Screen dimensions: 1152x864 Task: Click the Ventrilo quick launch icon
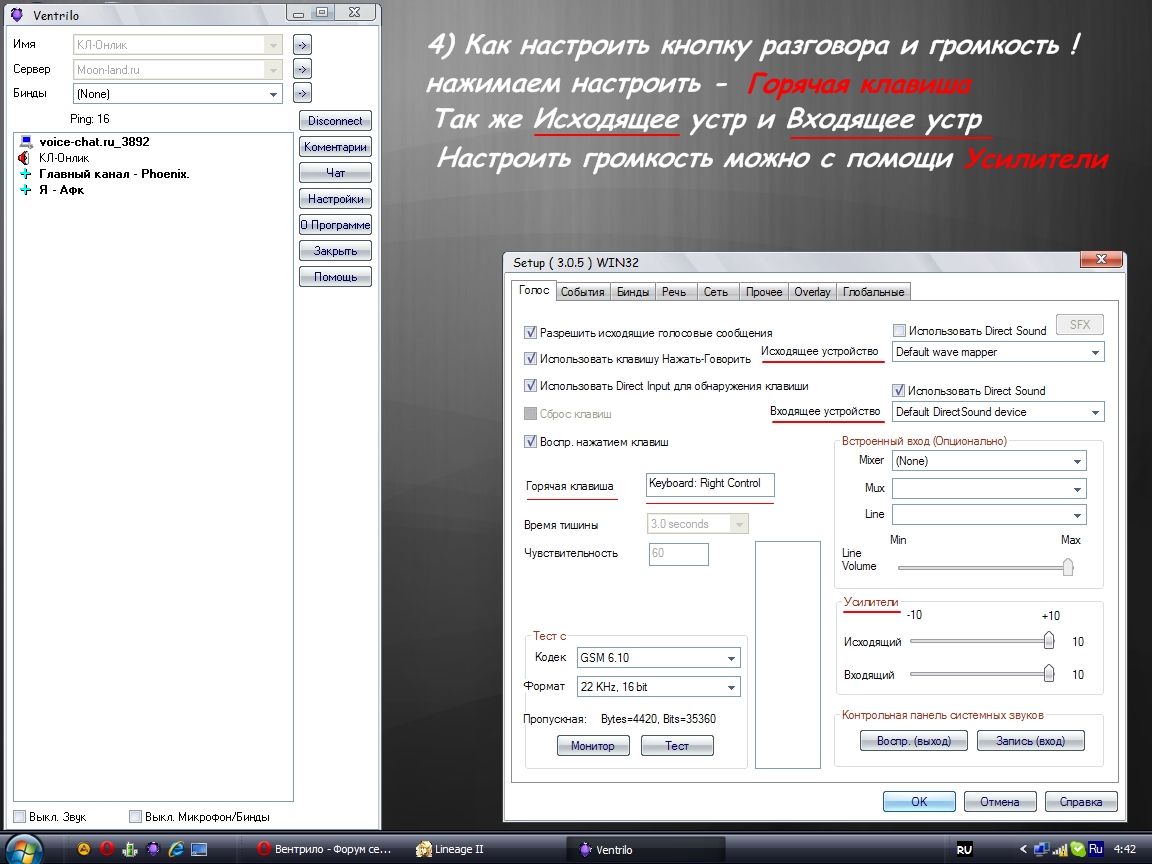point(153,849)
